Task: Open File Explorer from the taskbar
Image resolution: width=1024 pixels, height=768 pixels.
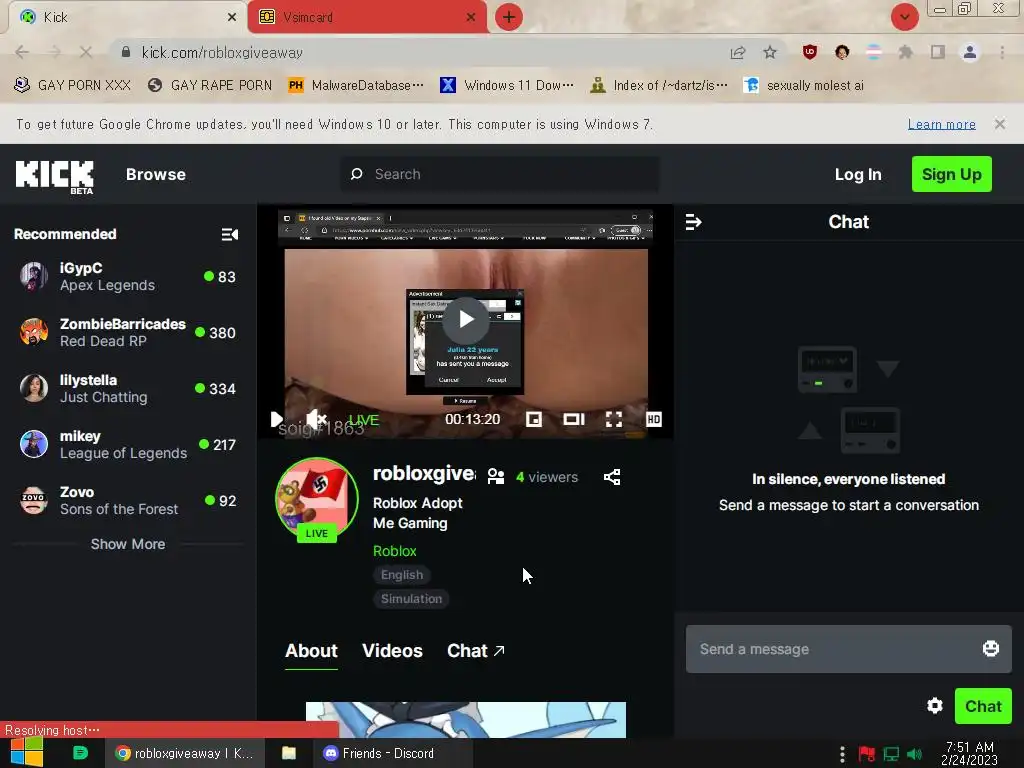Action: coord(289,753)
